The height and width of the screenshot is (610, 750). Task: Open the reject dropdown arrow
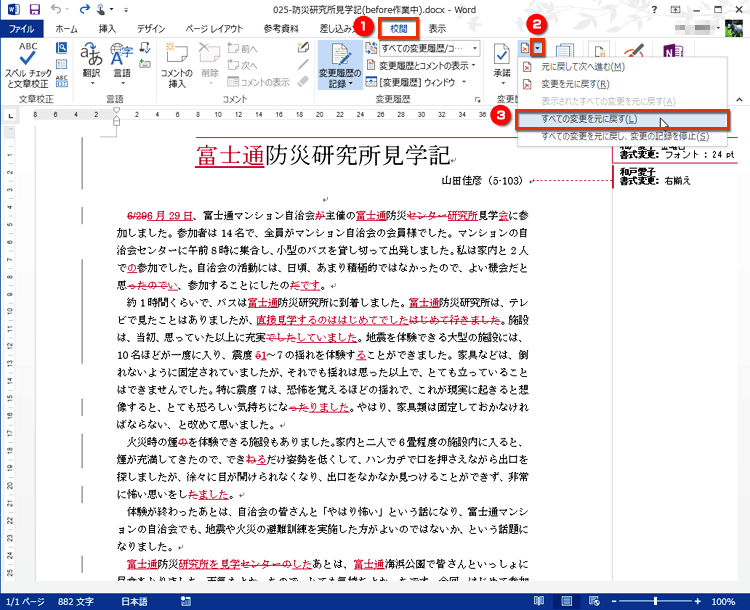[x=538, y=48]
